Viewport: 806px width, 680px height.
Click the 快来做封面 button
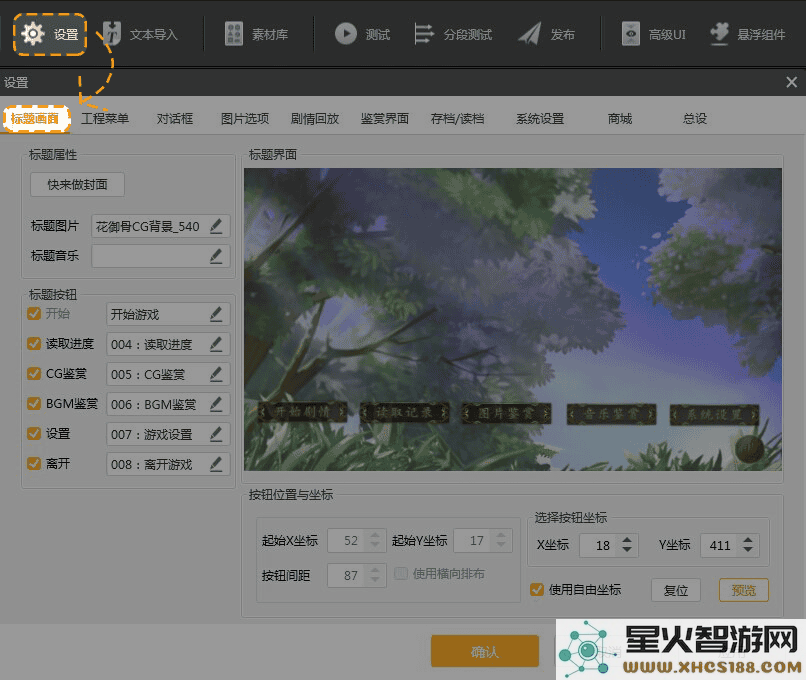[x=77, y=185]
